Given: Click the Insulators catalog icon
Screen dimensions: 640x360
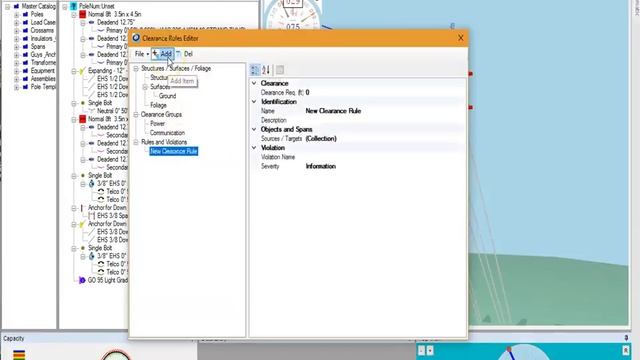Looking at the screenshot, I should coord(25,39).
